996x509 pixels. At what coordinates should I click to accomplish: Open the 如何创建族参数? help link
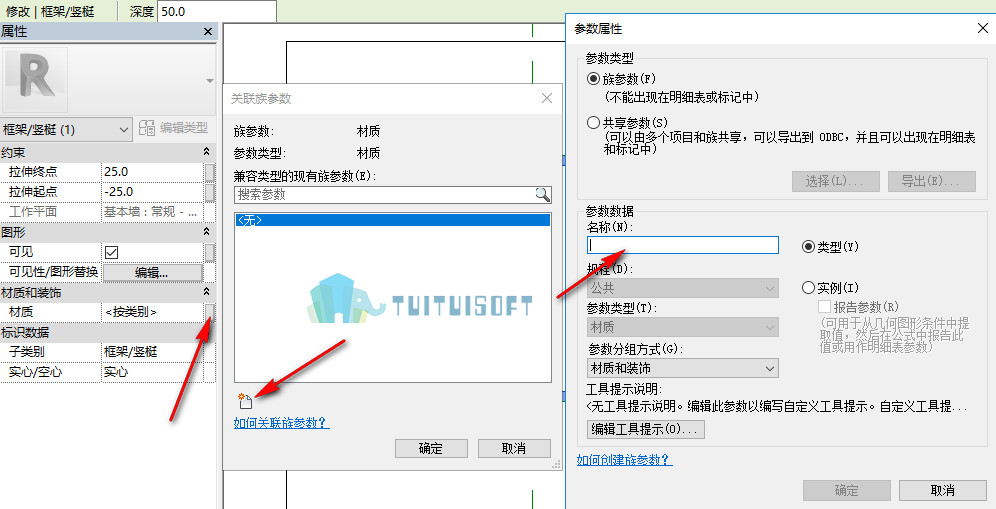point(624,459)
